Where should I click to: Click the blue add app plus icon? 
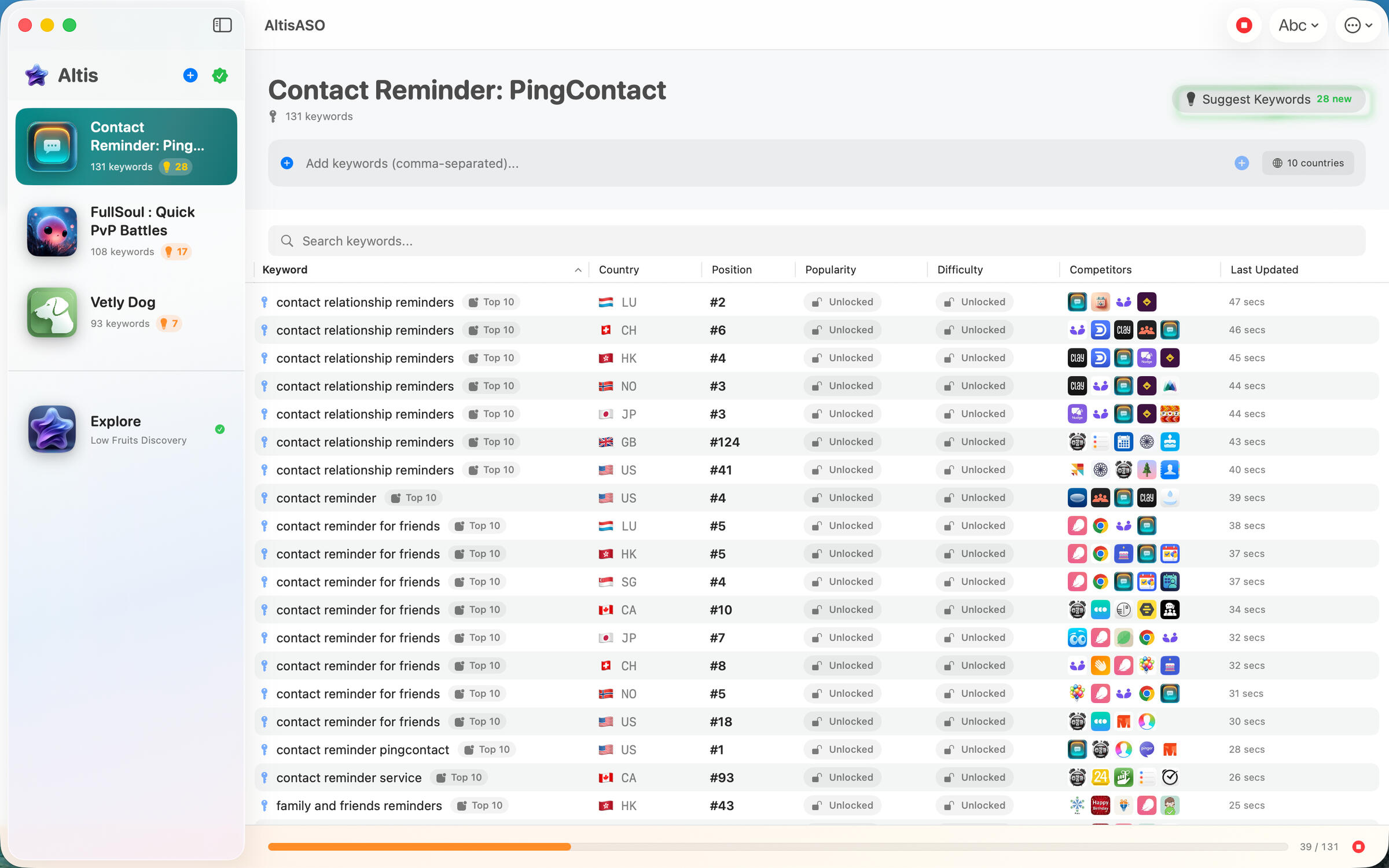coord(190,75)
